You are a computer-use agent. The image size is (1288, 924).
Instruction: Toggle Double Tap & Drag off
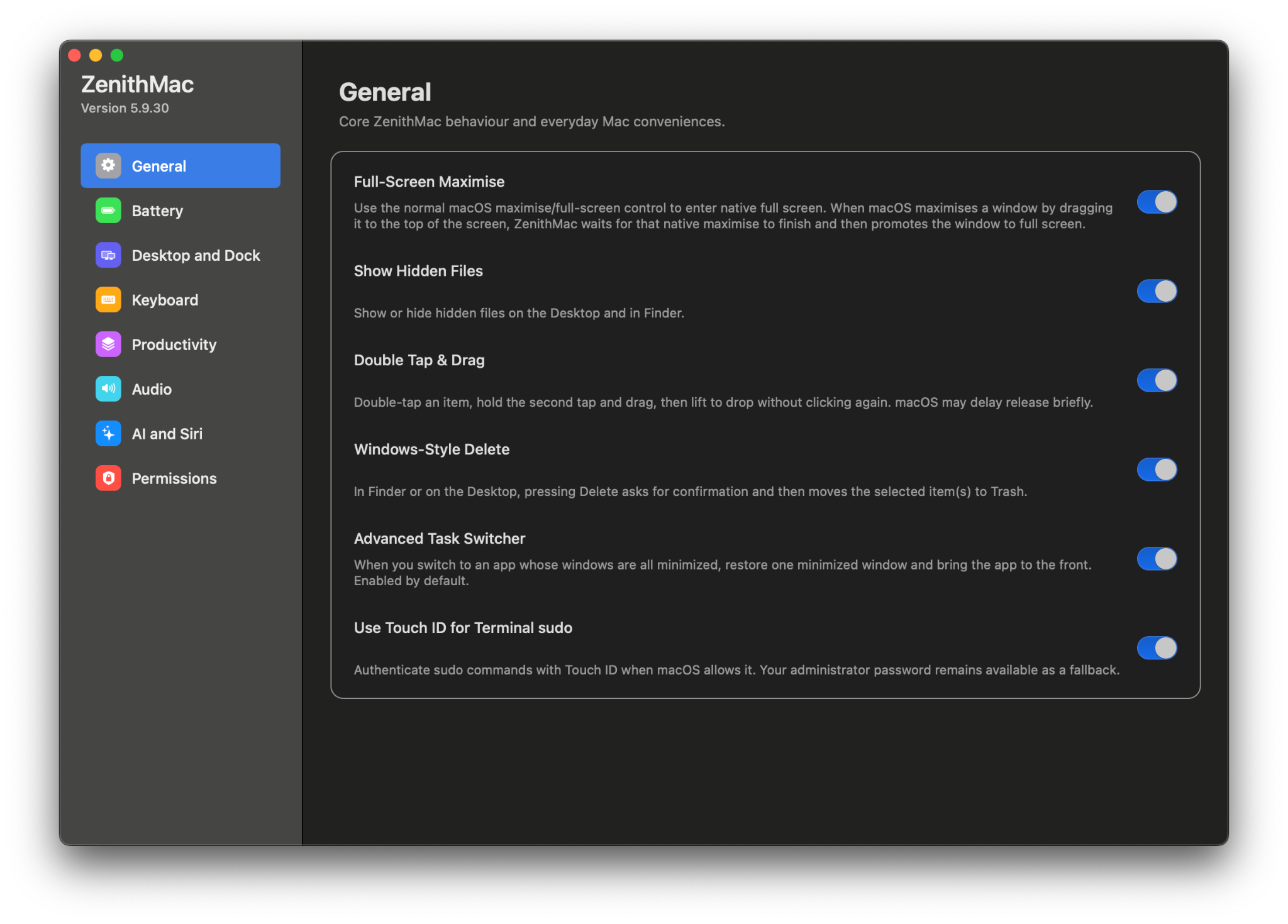[1157, 381]
